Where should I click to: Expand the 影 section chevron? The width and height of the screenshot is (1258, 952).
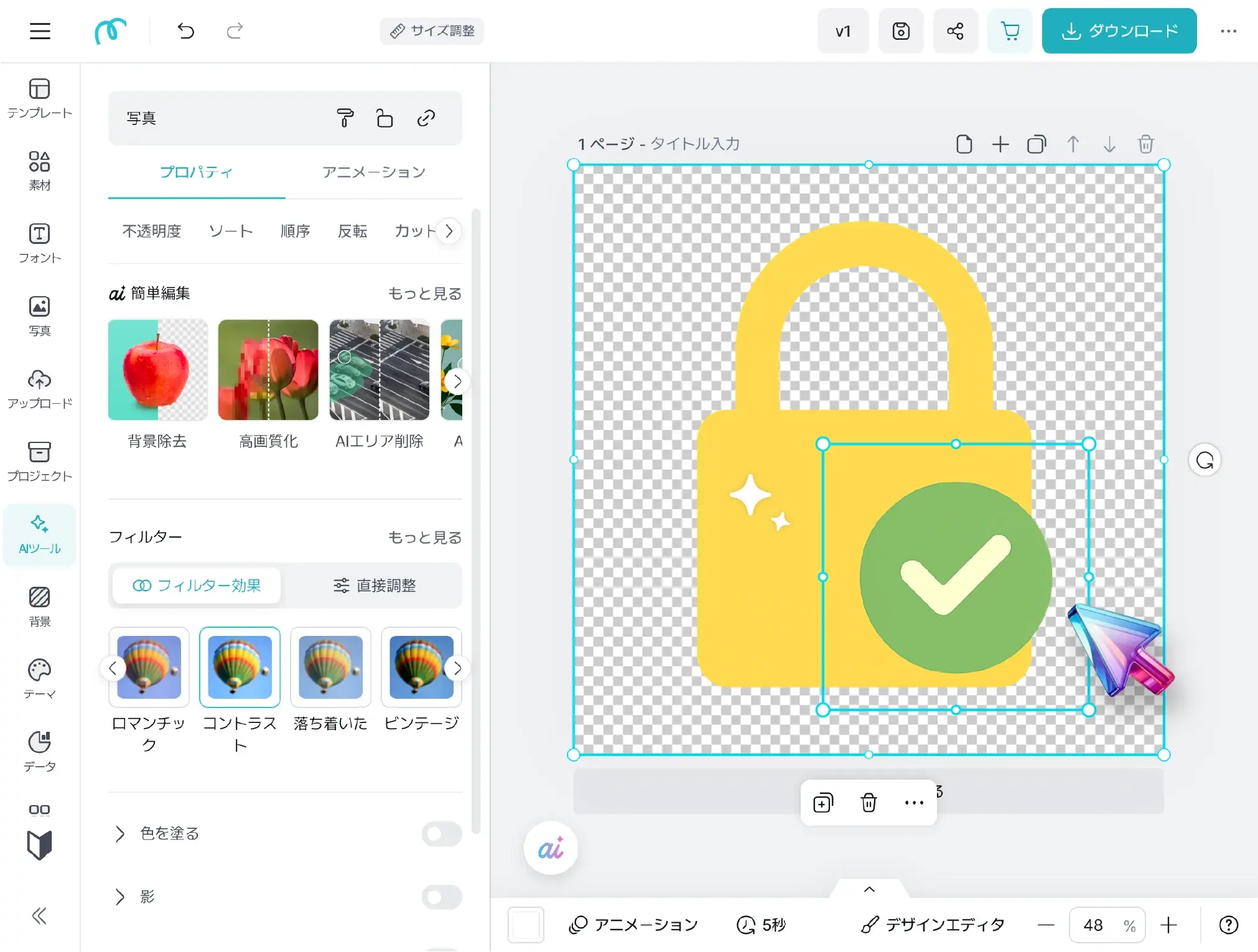click(x=119, y=897)
